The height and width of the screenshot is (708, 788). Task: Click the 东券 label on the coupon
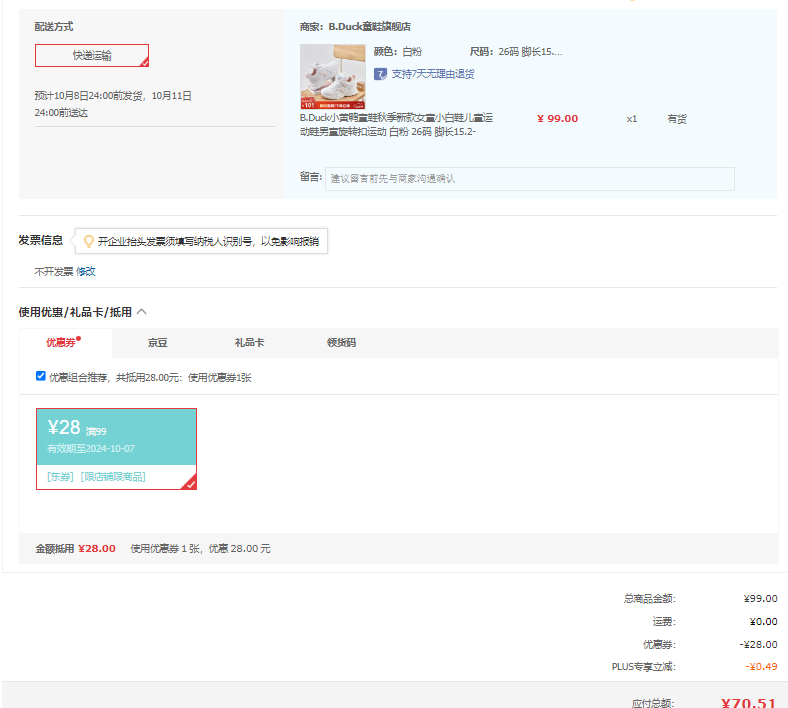61,477
